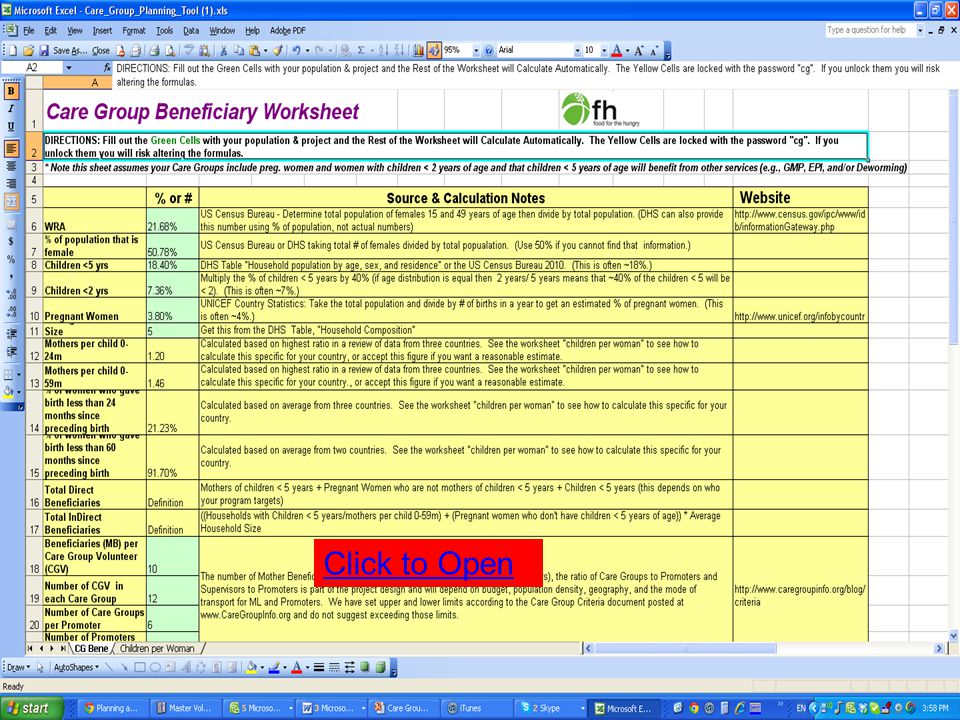Click the Open file folder icon
Screen dimensions: 960x720
(x=28, y=50)
